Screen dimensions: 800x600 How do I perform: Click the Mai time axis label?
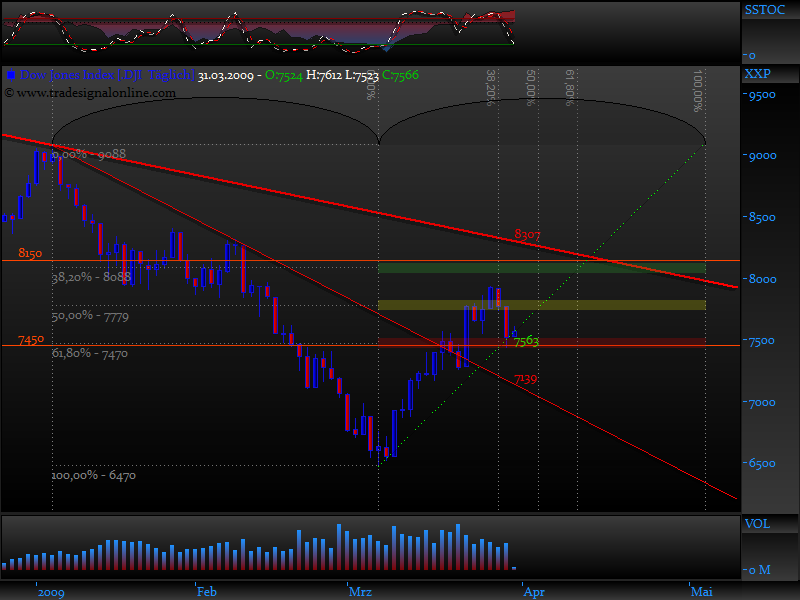[x=702, y=592]
